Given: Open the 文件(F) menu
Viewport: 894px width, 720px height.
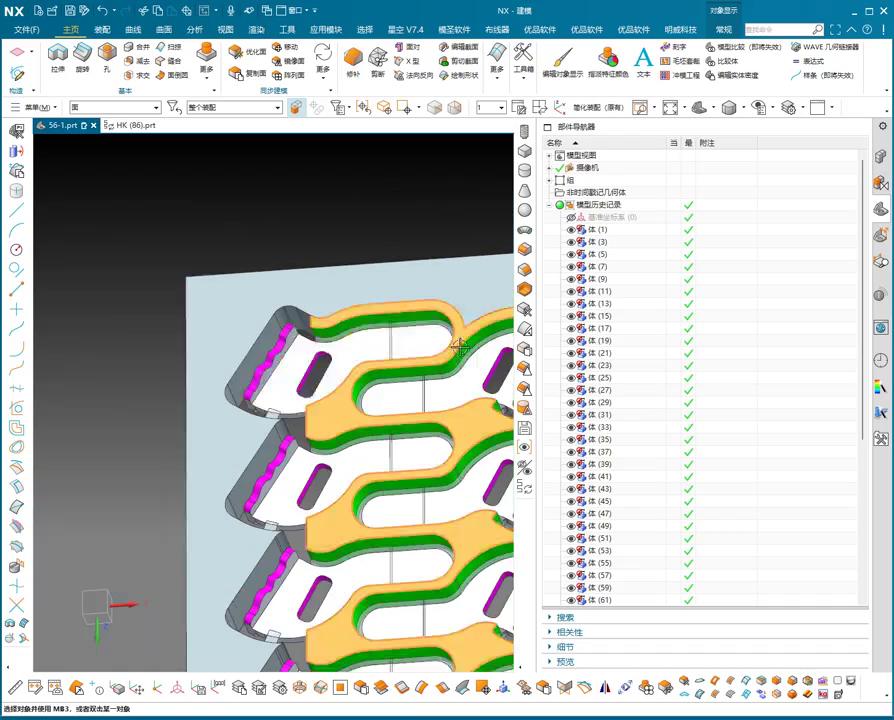Looking at the screenshot, I should (27, 30).
